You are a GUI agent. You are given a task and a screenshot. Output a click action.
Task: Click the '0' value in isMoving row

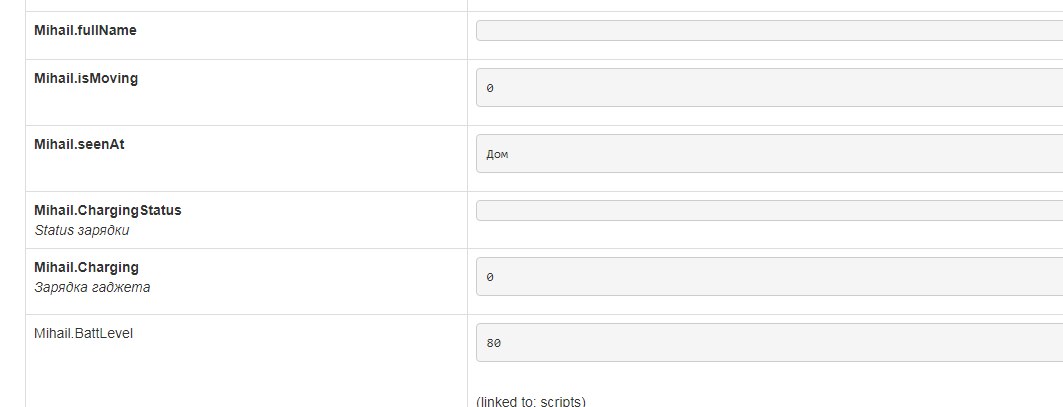click(x=490, y=89)
